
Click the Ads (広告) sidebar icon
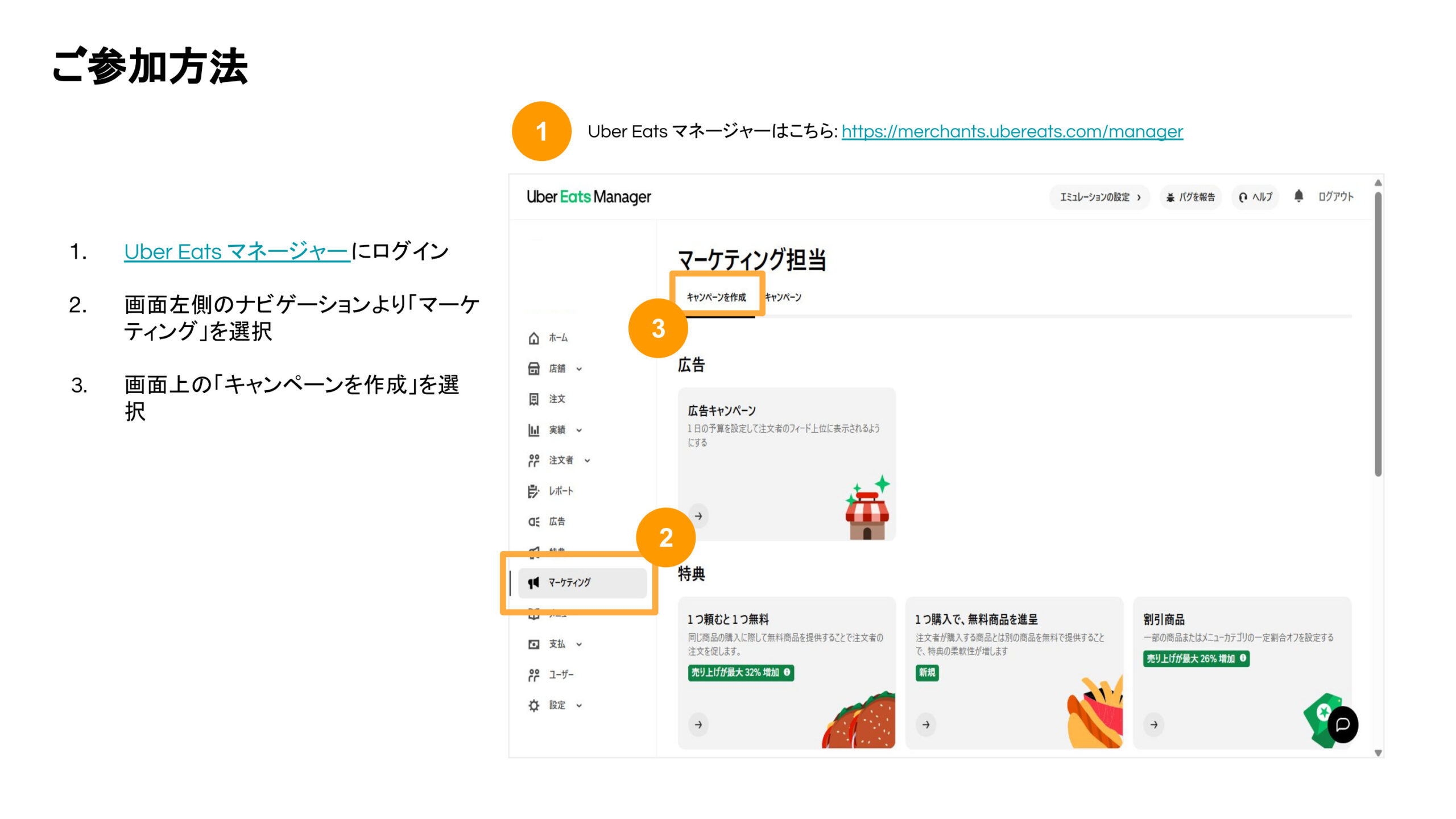533,522
